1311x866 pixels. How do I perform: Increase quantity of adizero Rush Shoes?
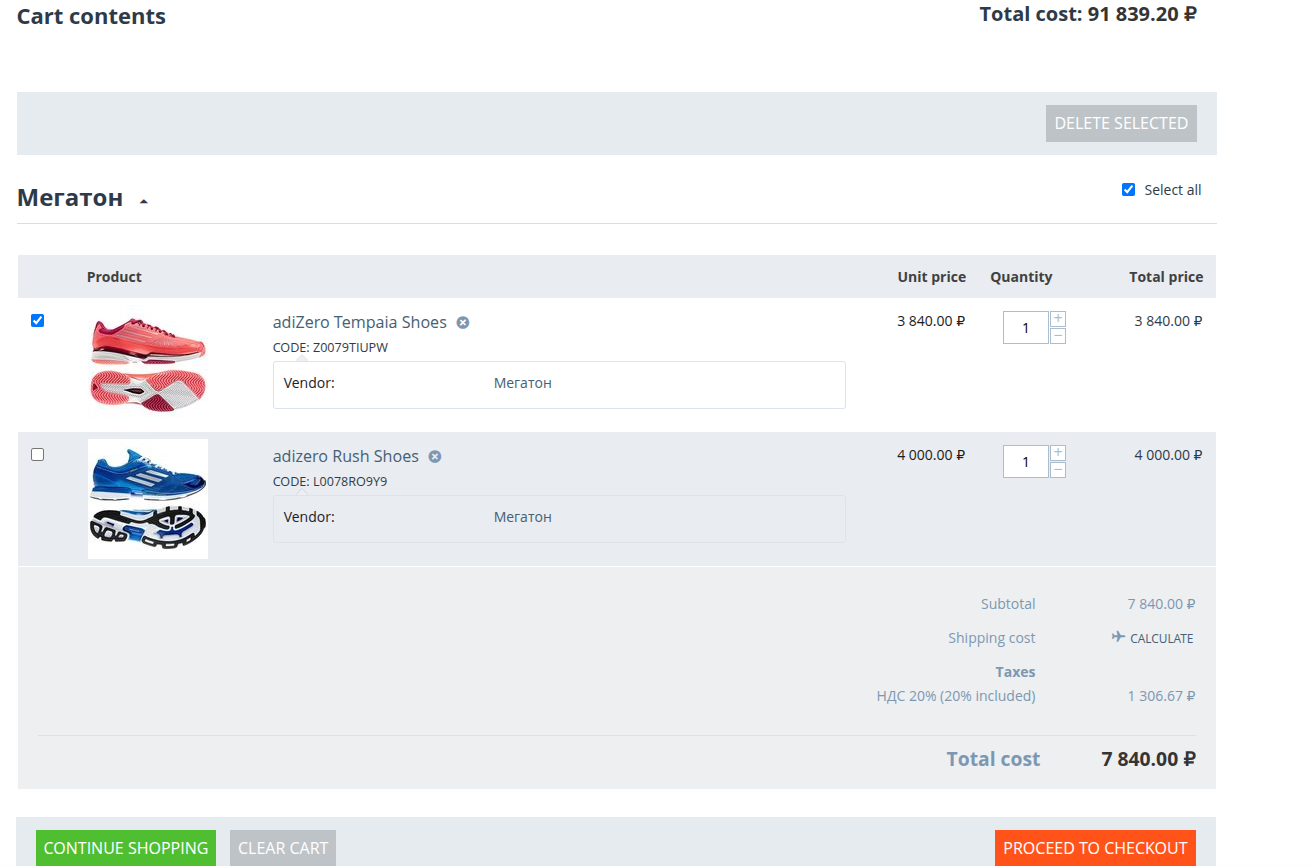click(x=1058, y=453)
